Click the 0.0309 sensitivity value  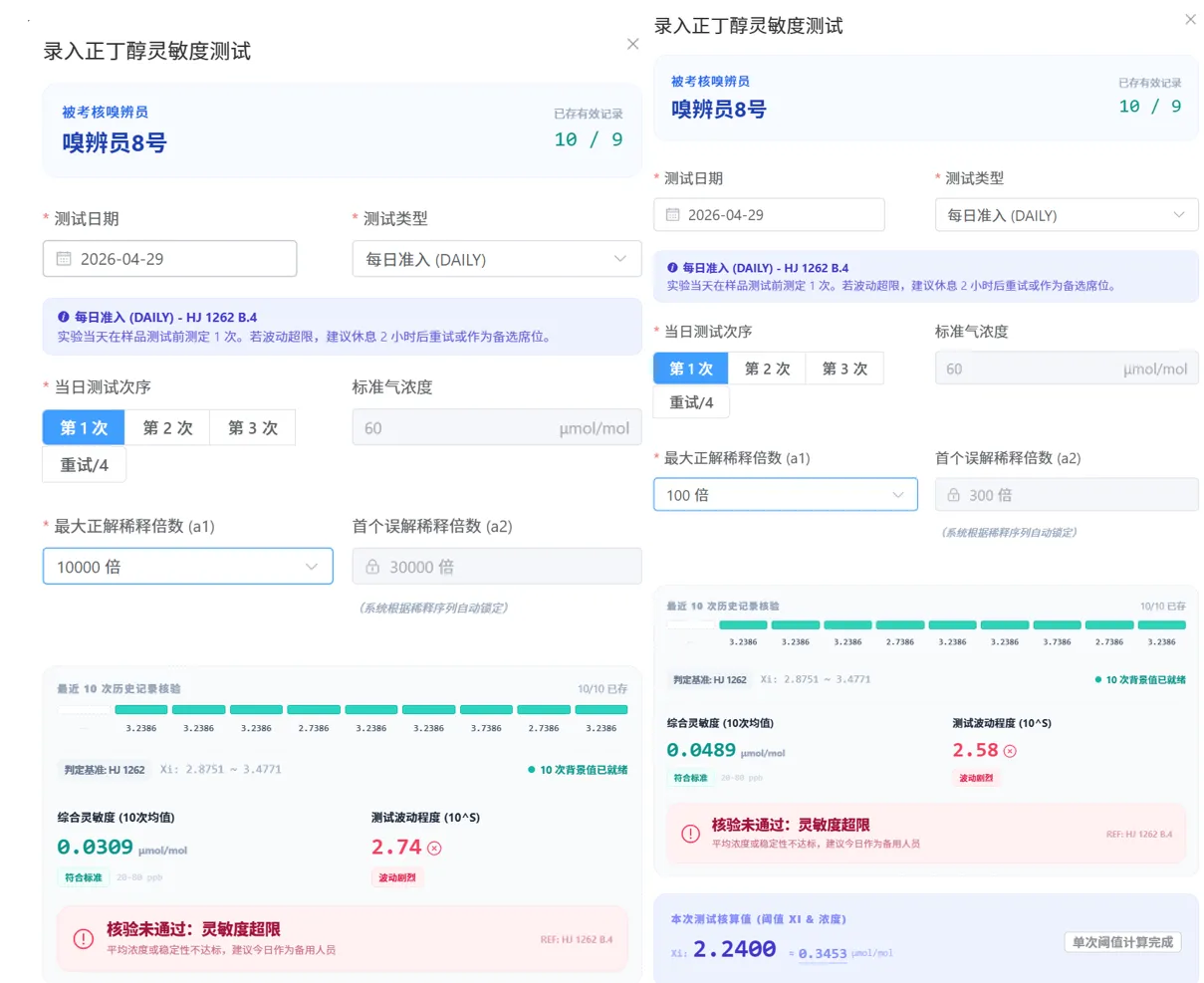[x=96, y=848]
